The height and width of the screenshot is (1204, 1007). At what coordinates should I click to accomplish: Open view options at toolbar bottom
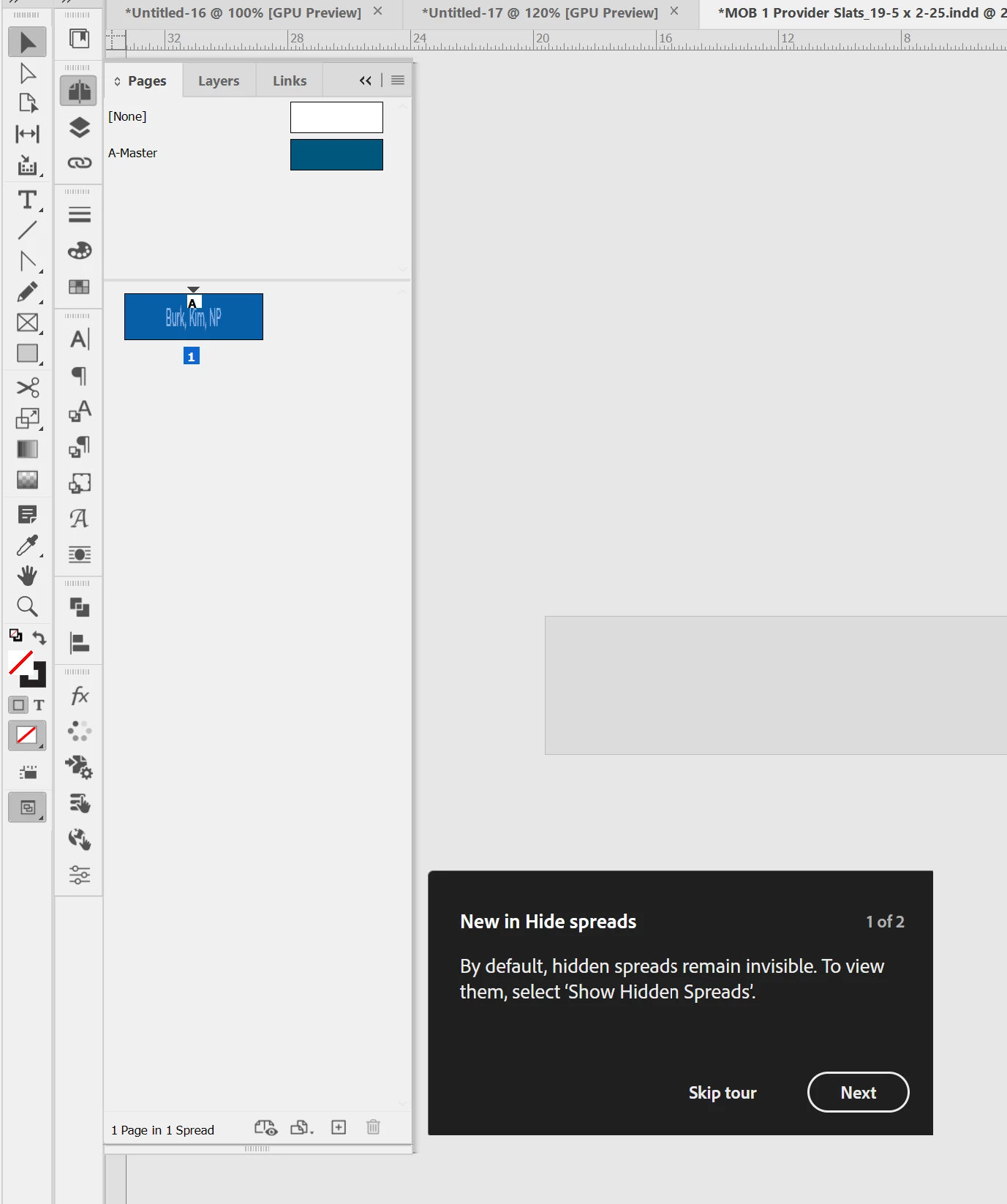click(x=27, y=772)
